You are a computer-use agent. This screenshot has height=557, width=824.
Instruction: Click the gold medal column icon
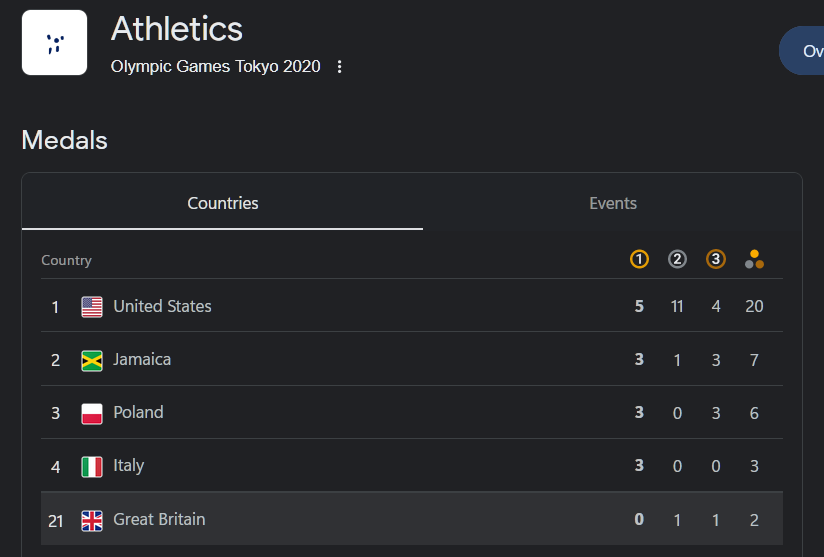tap(639, 259)
